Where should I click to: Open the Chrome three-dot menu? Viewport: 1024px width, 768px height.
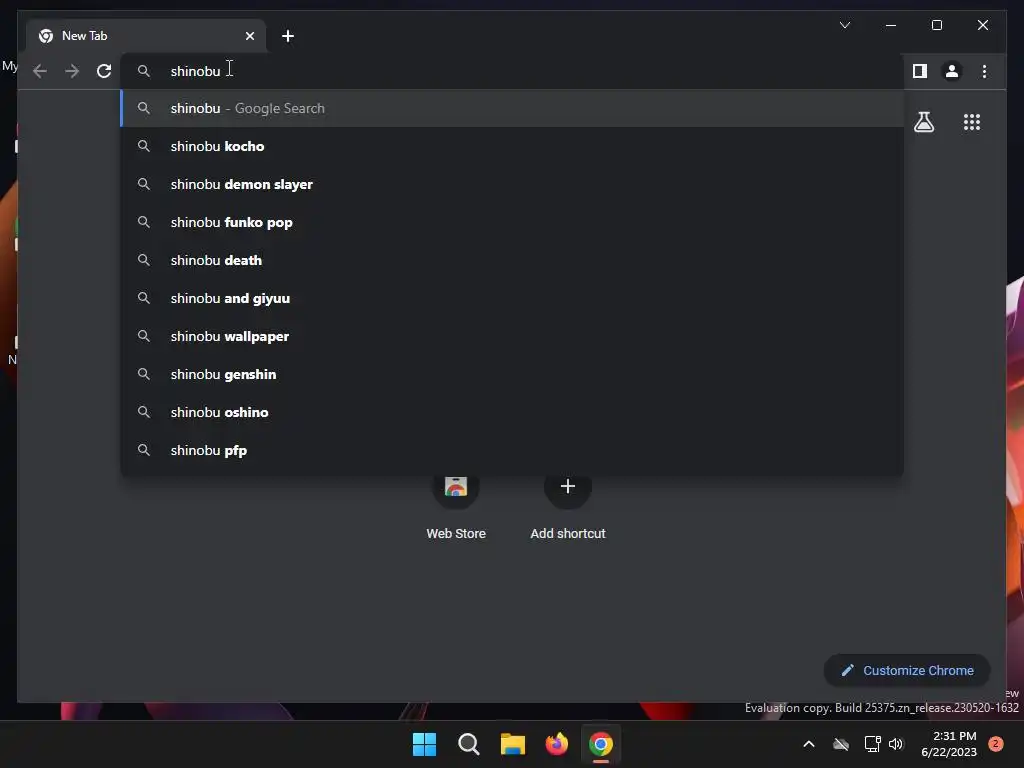point(984,71)
